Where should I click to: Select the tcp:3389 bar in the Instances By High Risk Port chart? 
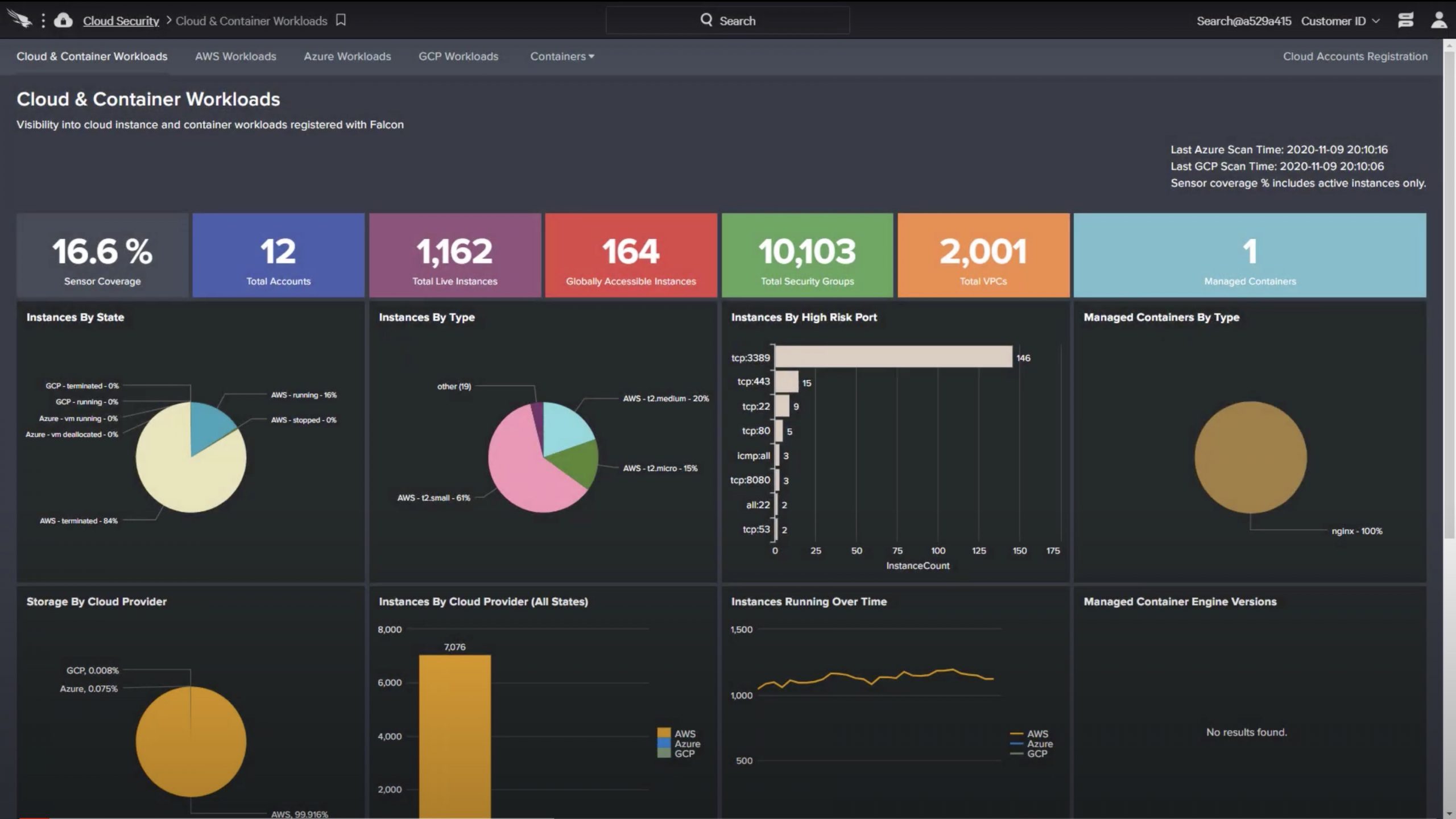[x=894, y=357]
